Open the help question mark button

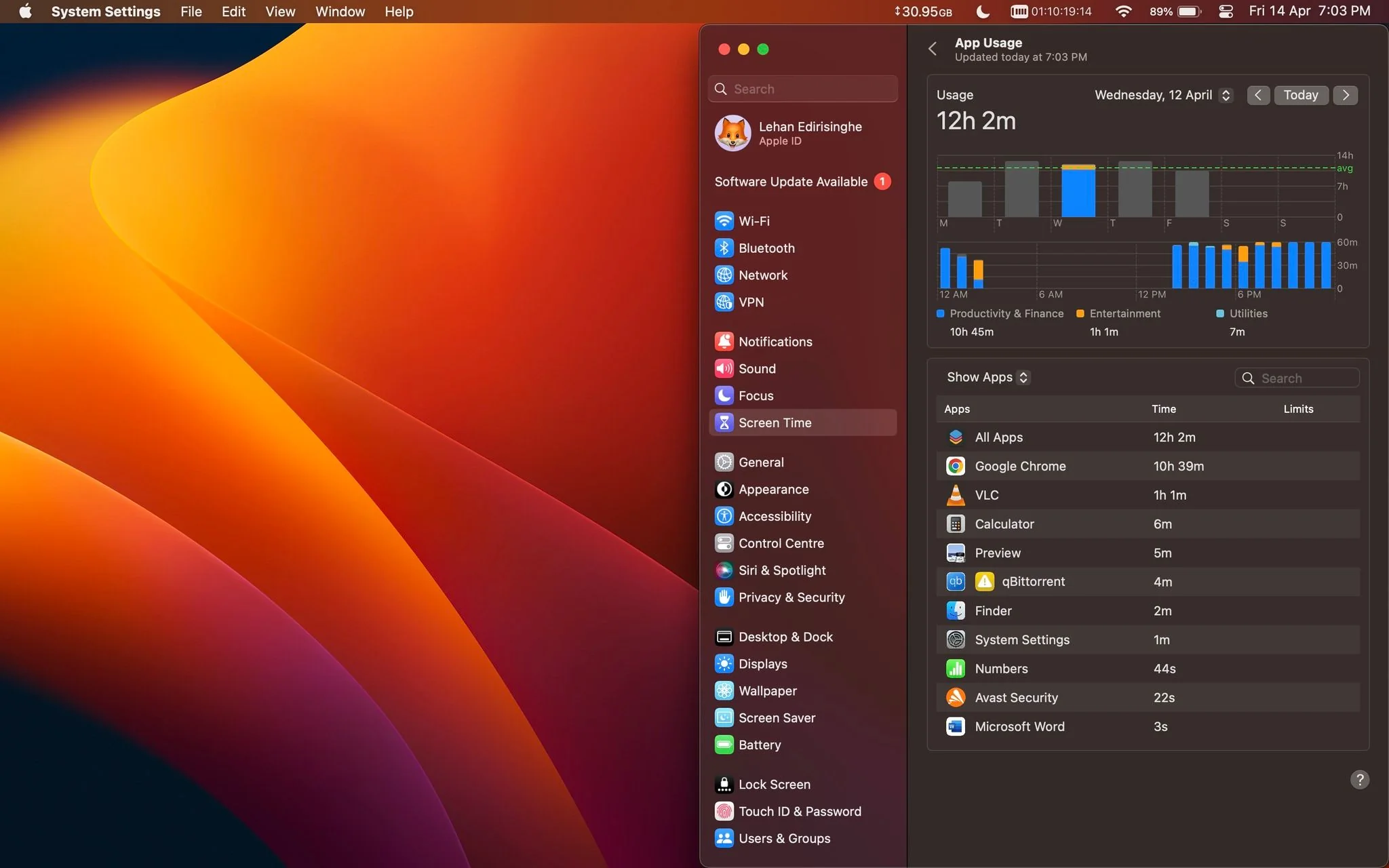tap(1359, 780)
